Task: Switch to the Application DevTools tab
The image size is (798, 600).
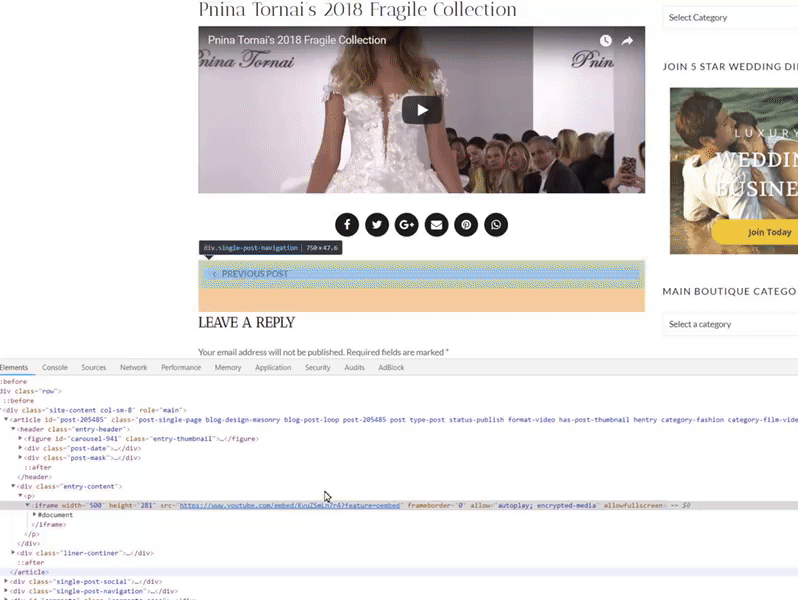Action: click(273, 367)
